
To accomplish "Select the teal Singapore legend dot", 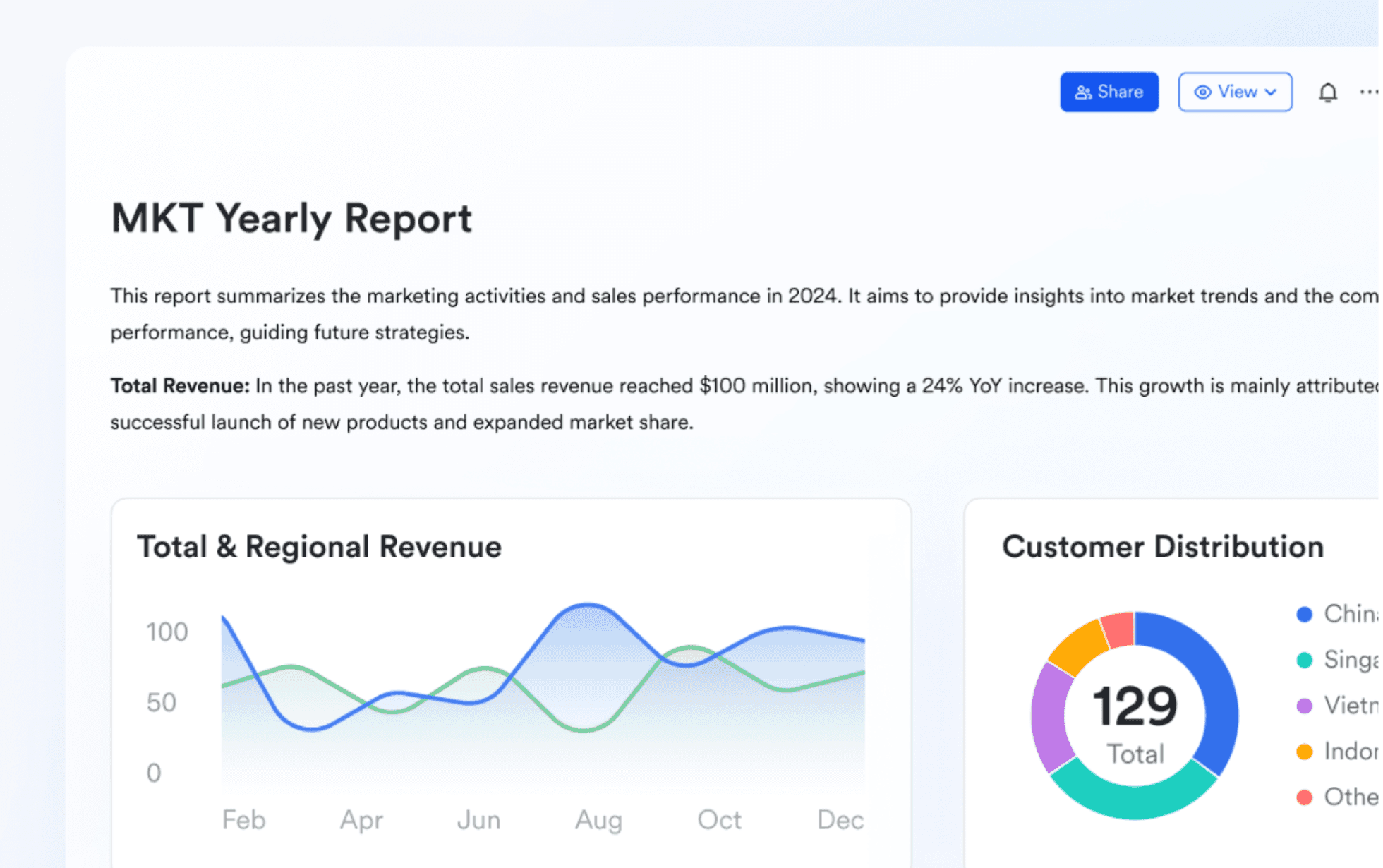I will tap(1304, 660).
